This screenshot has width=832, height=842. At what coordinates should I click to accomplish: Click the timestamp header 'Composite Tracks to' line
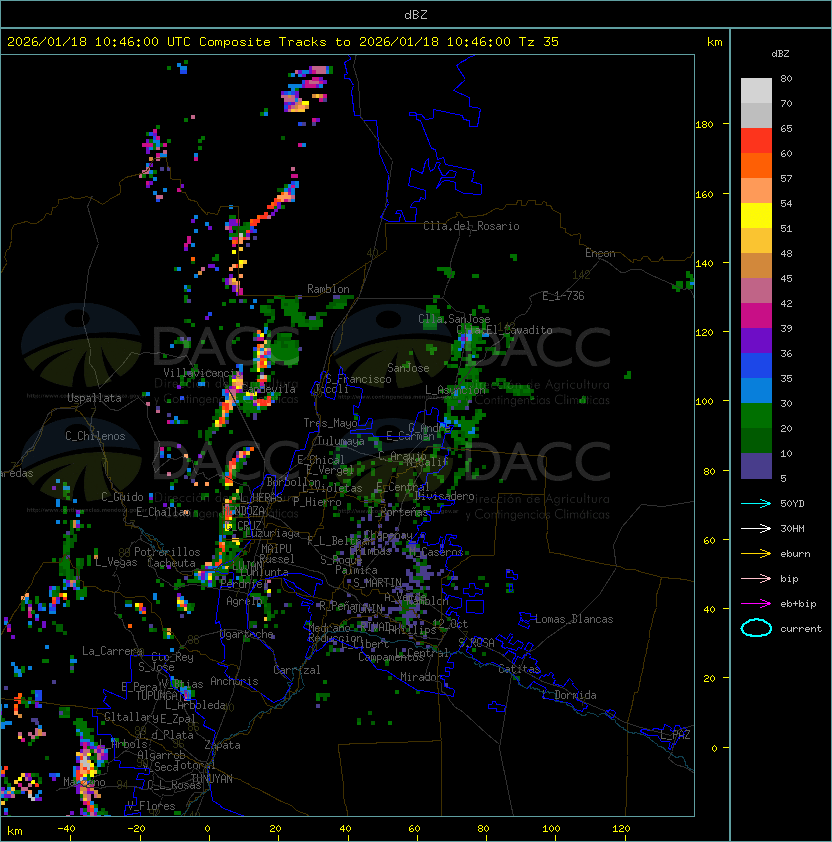pyautogui.click(x=283, y=42)
